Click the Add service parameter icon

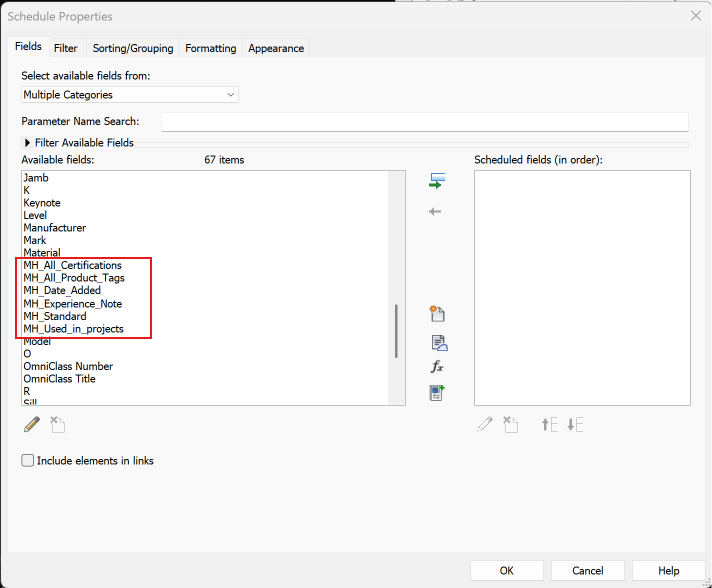coord(439,343)
